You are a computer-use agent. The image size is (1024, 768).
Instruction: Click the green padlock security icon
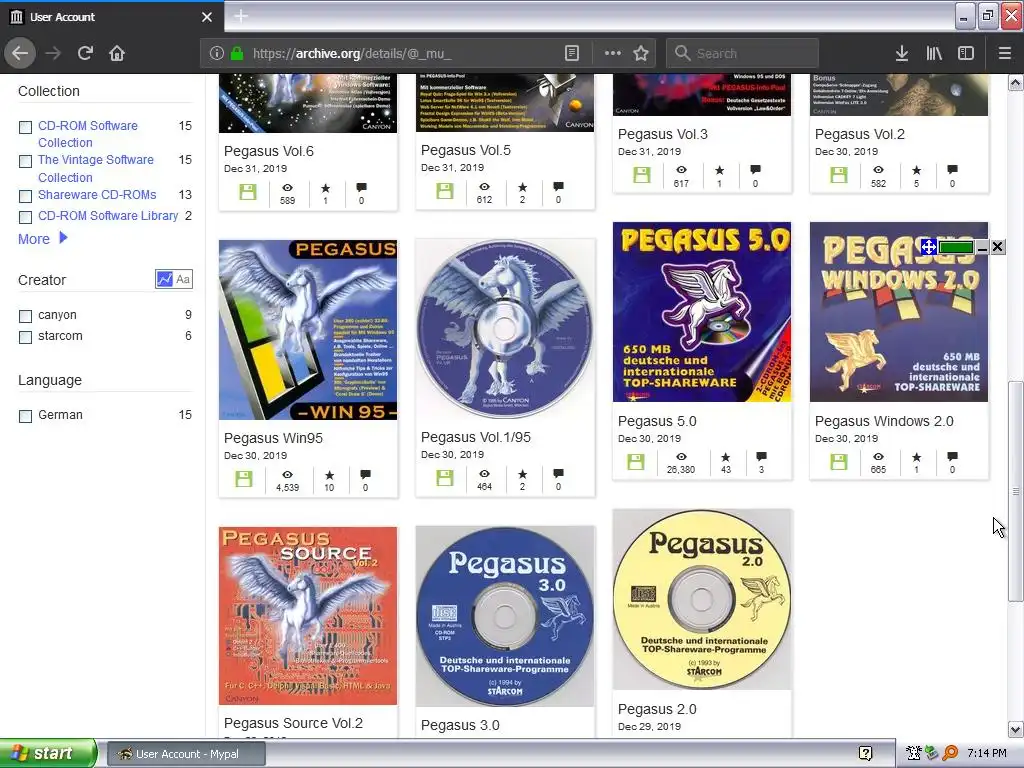(x=236, y=53)
